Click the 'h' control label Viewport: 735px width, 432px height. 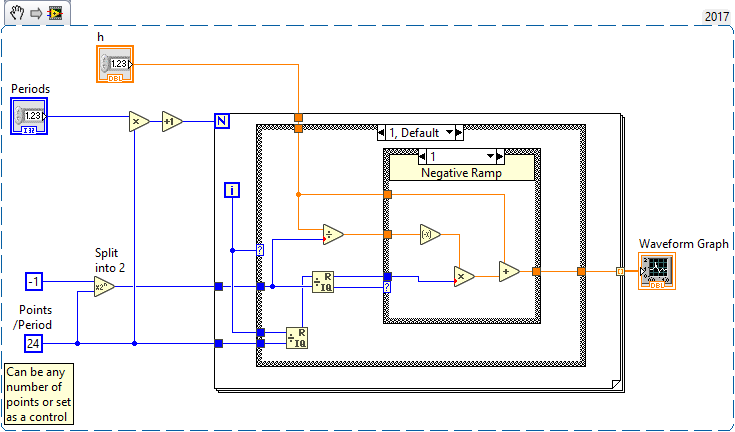coord(100,37)
